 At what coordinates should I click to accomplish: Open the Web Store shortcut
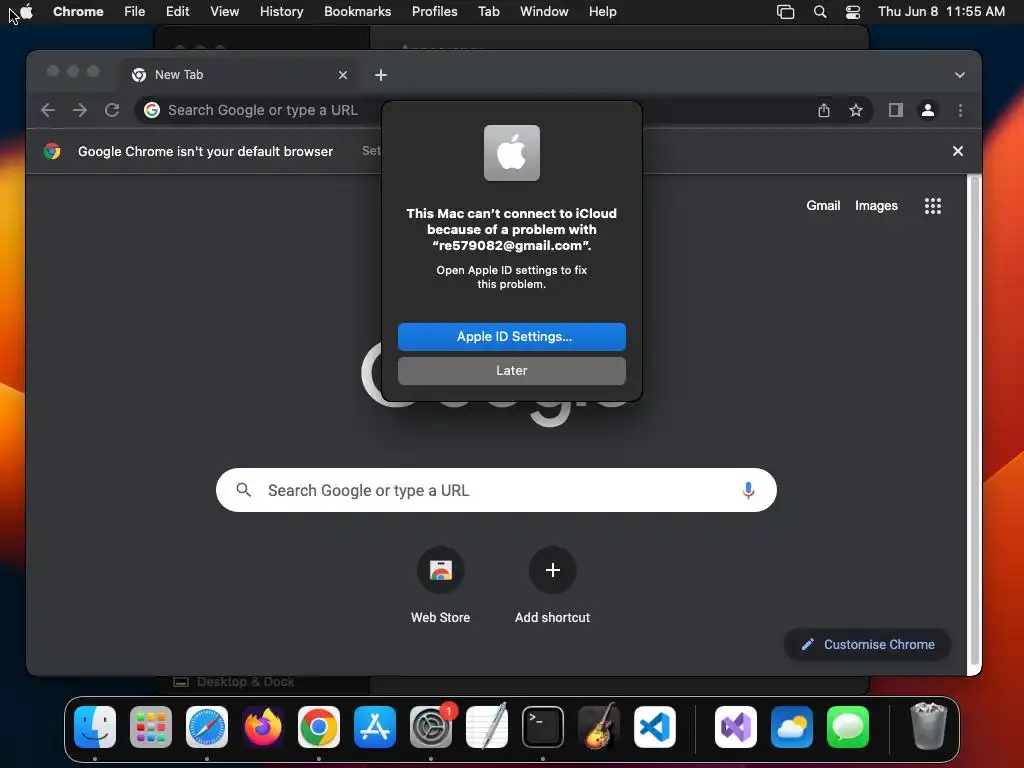440,584
